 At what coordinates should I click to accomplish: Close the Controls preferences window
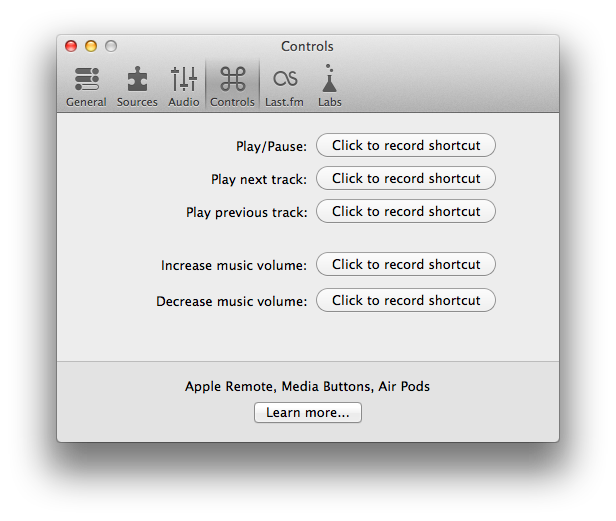click(x=71, y=46)
